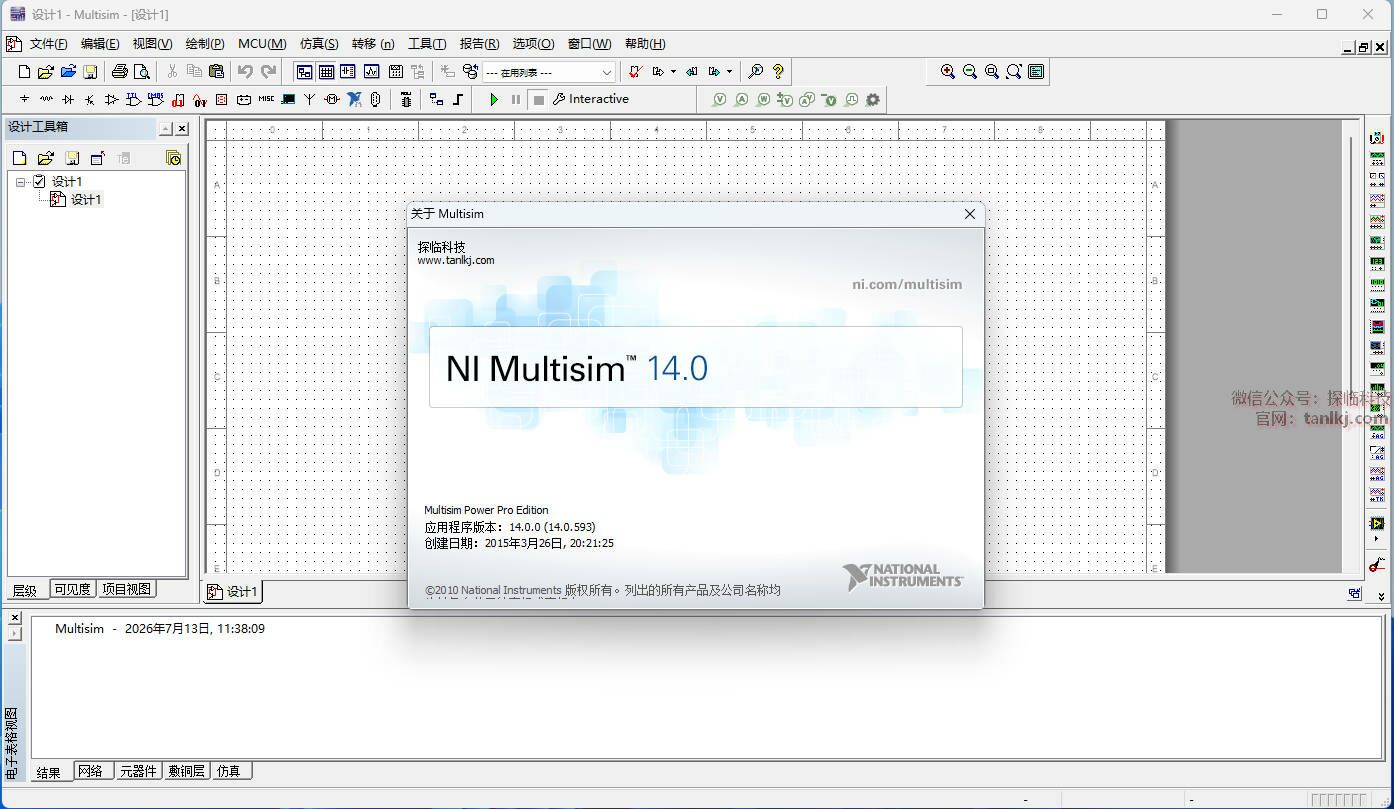Open the arrow beside Forward annotate icon
1394x809 pixels.
[729, 72]
